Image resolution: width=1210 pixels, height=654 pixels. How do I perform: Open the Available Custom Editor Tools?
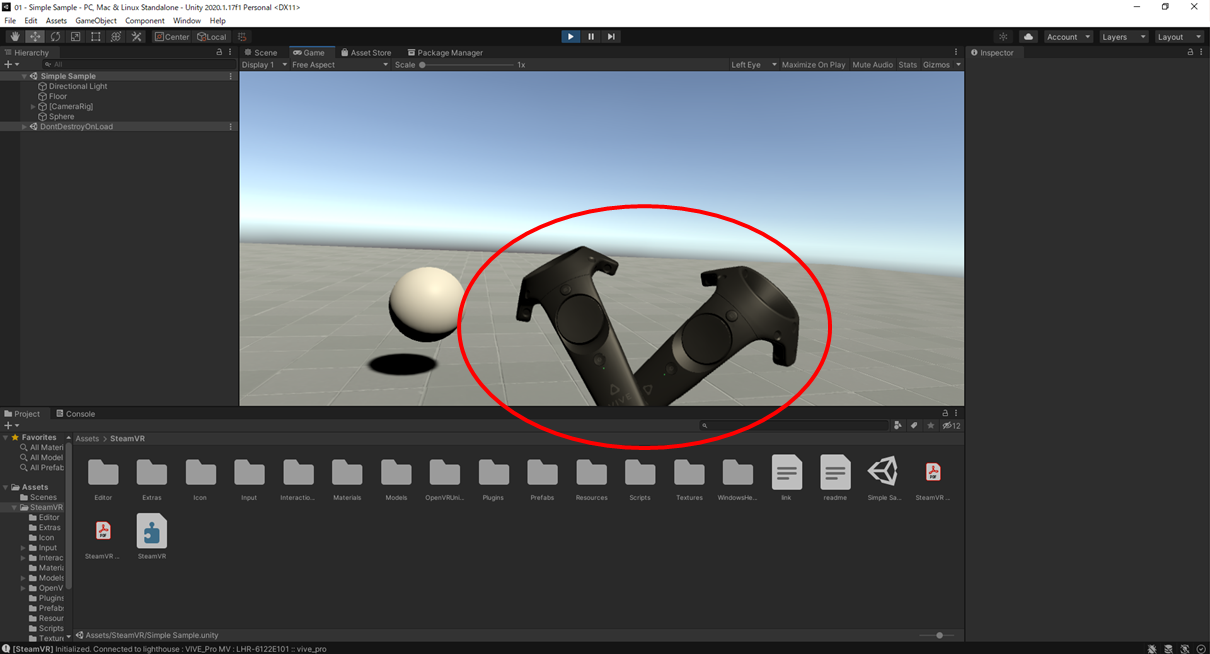point(137,35)
